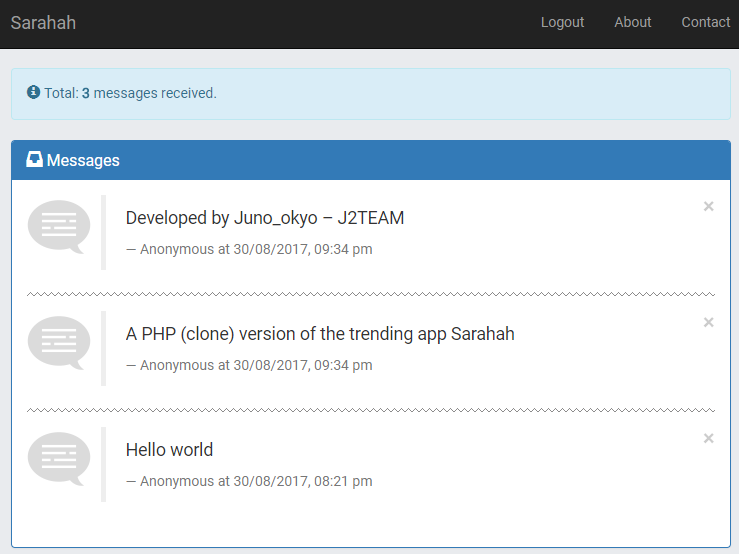Select text 'A PHP (clone) version of the trending app Sarahah'
The width and height of the screenshot is (739, 554).
click(320, 334)
